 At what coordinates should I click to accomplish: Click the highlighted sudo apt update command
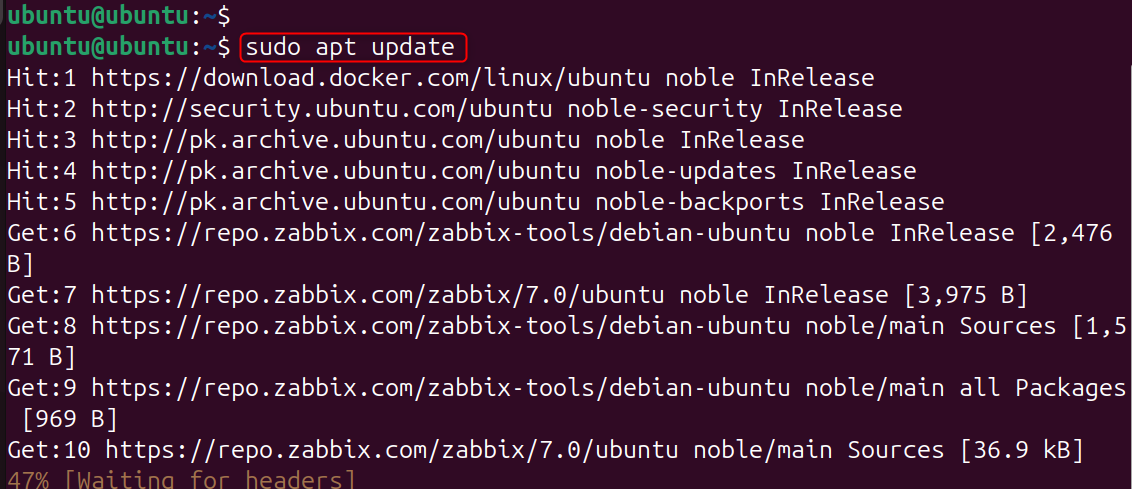click(x=354, y=47)
